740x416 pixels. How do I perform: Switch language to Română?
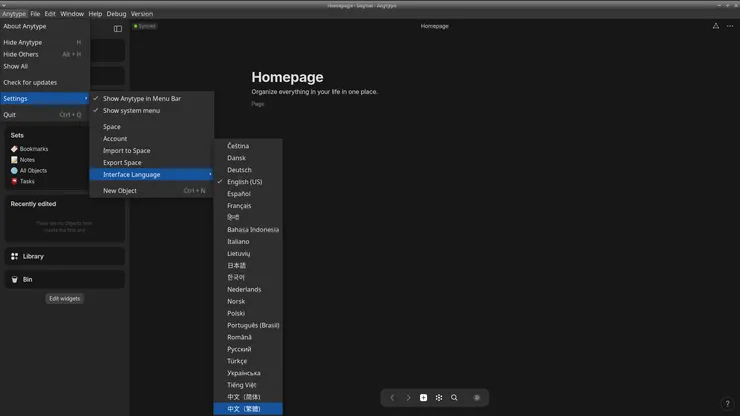coord(248,337)
